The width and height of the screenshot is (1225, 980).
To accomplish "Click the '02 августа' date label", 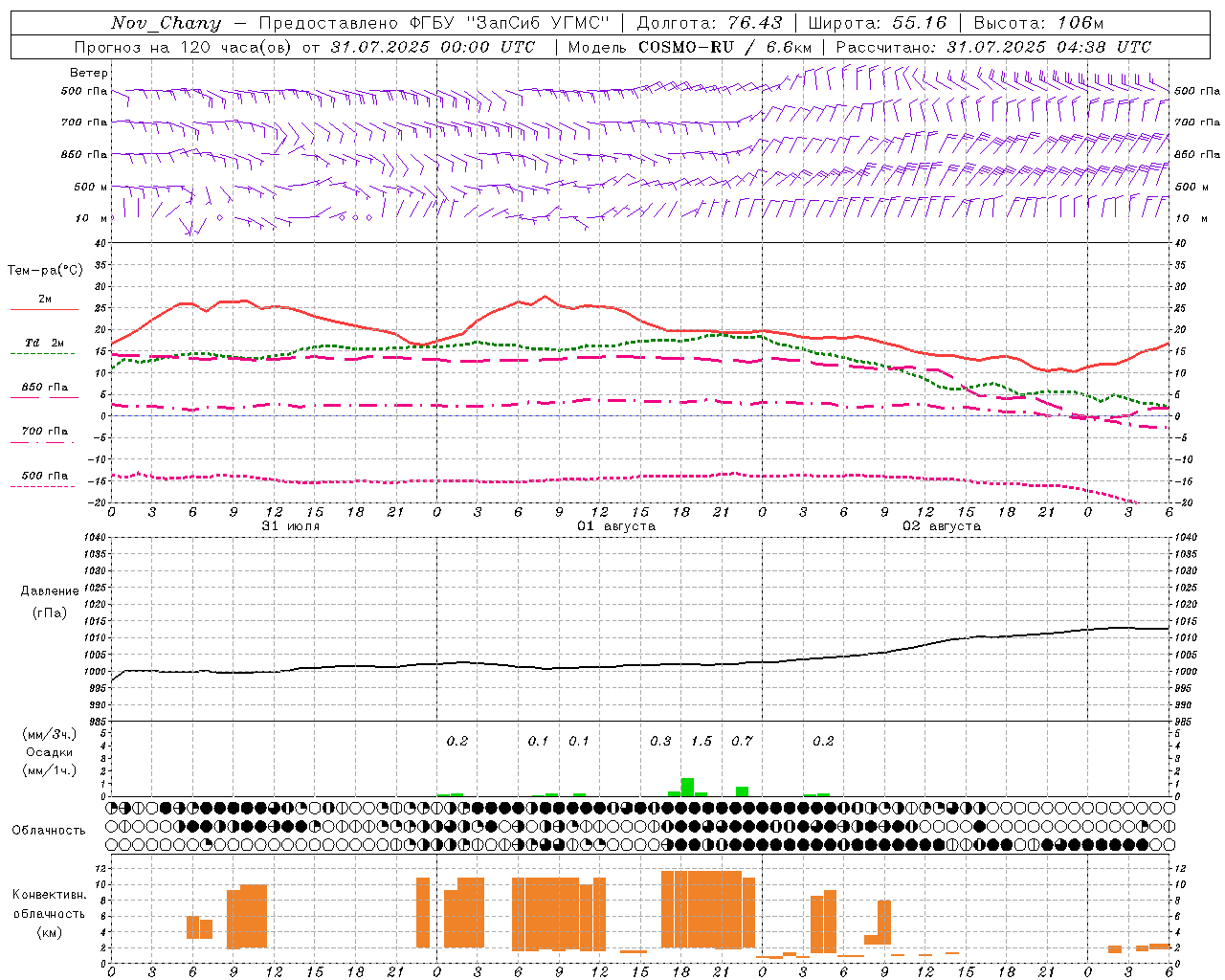I will [x=942, y=526].
